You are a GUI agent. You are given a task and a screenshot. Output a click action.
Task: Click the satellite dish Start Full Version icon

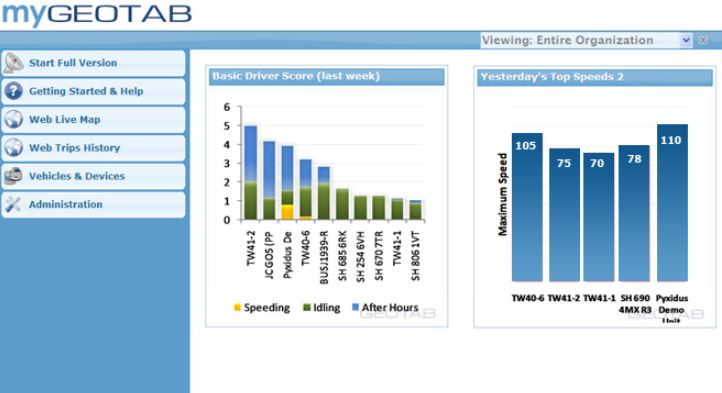[x=13, y=63]
